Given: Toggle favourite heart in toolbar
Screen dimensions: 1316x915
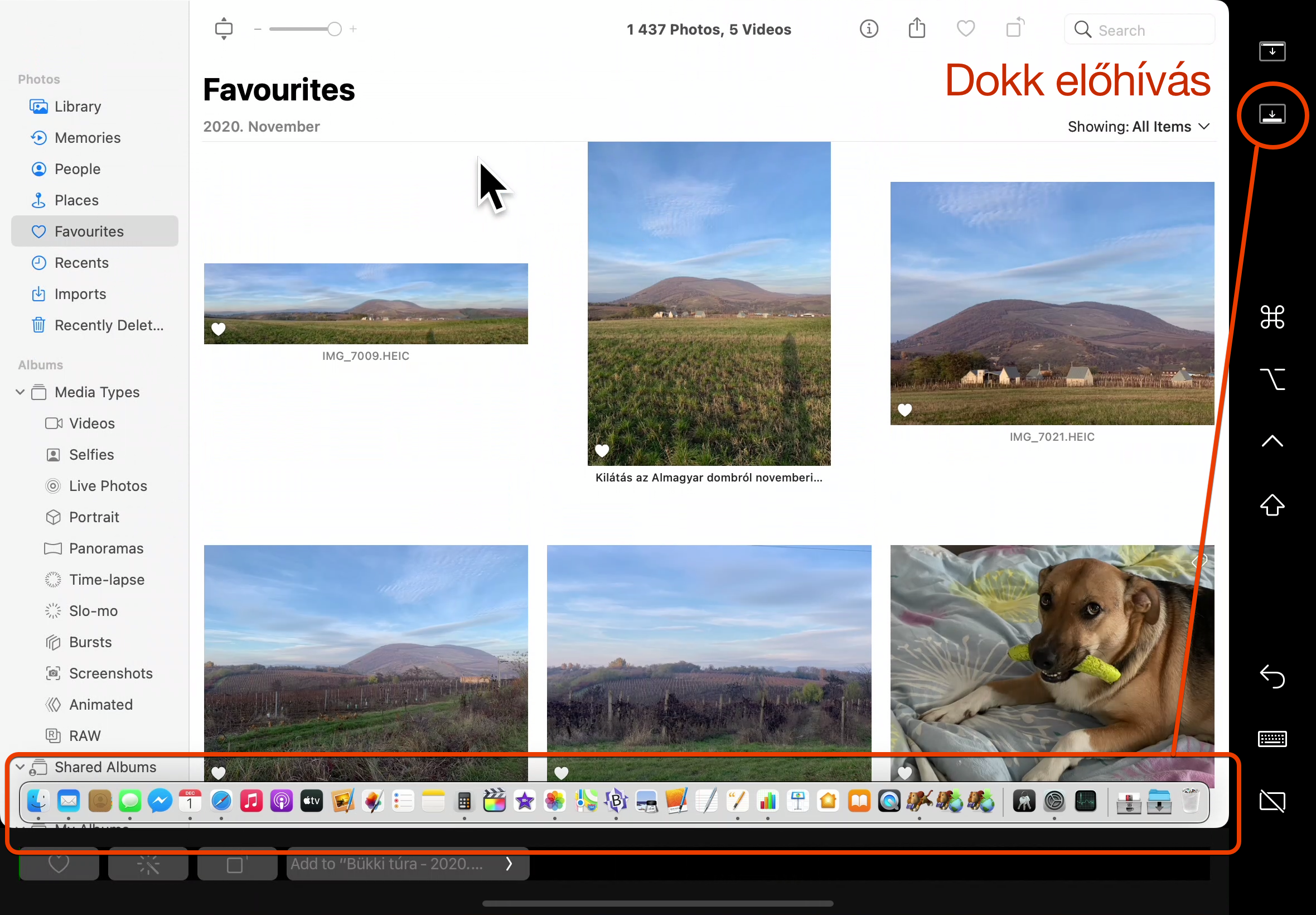Looking at the screenshot, I should pyautogui.click(x=965, y=28).
